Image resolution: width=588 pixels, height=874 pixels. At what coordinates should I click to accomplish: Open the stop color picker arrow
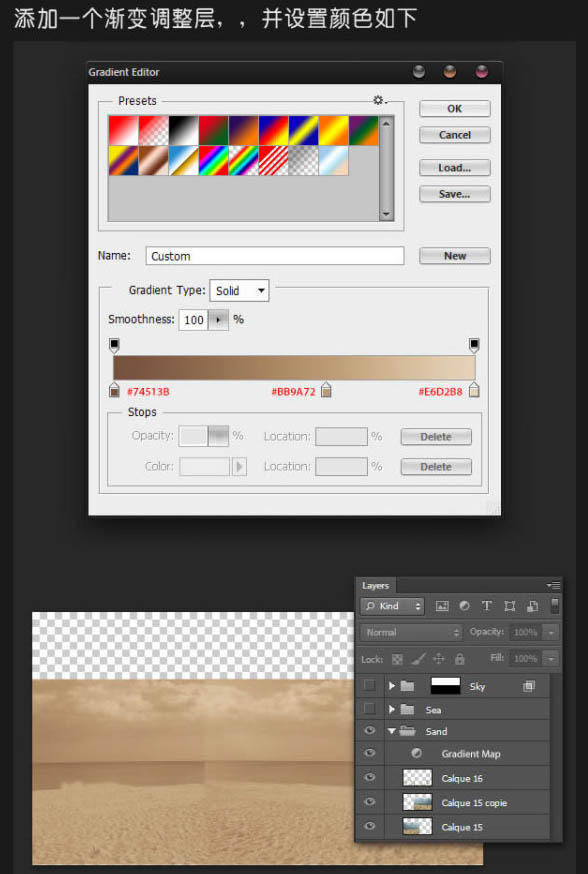pos(239,466)
